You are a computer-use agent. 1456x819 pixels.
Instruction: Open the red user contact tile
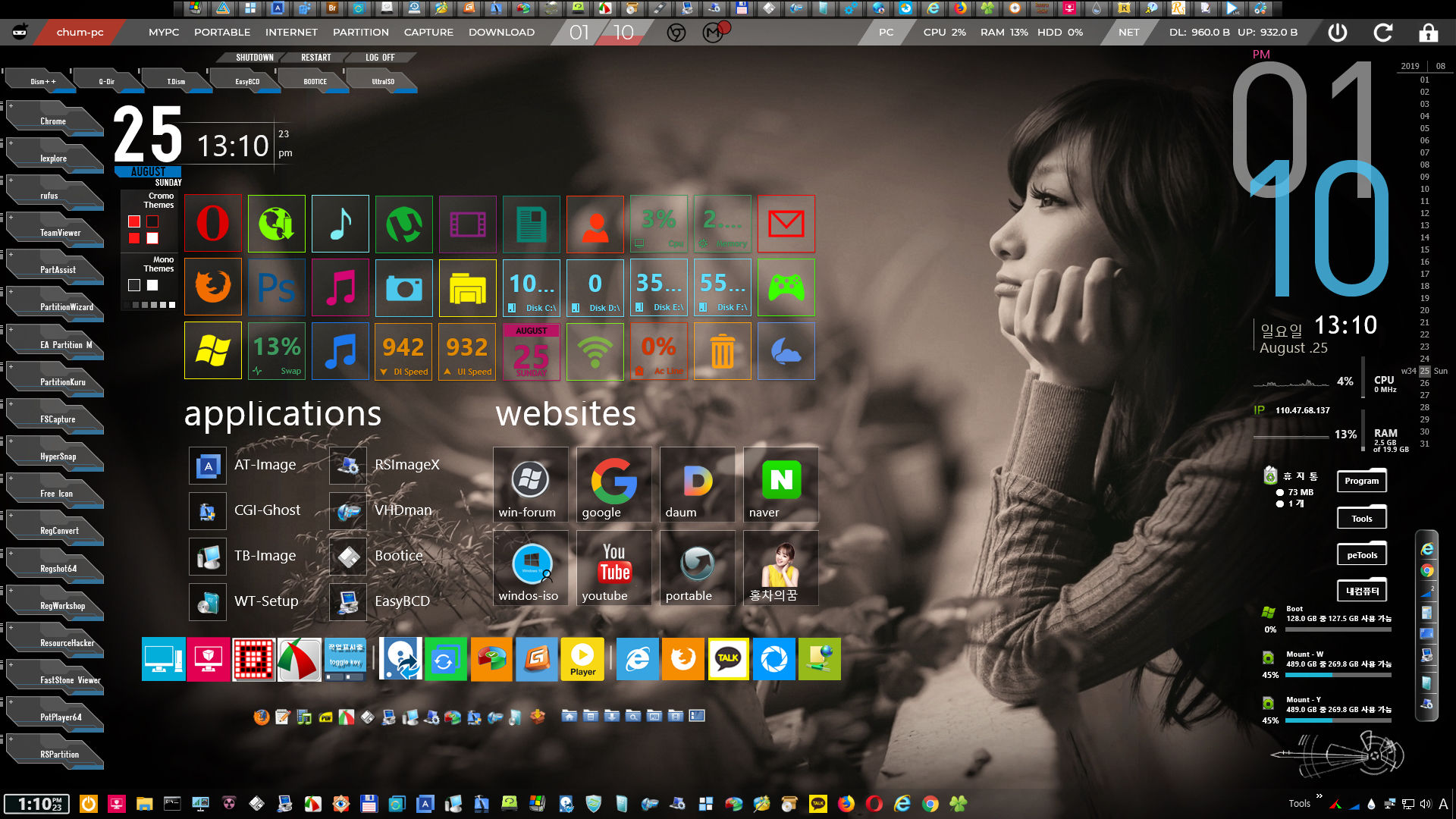[595, 224]
